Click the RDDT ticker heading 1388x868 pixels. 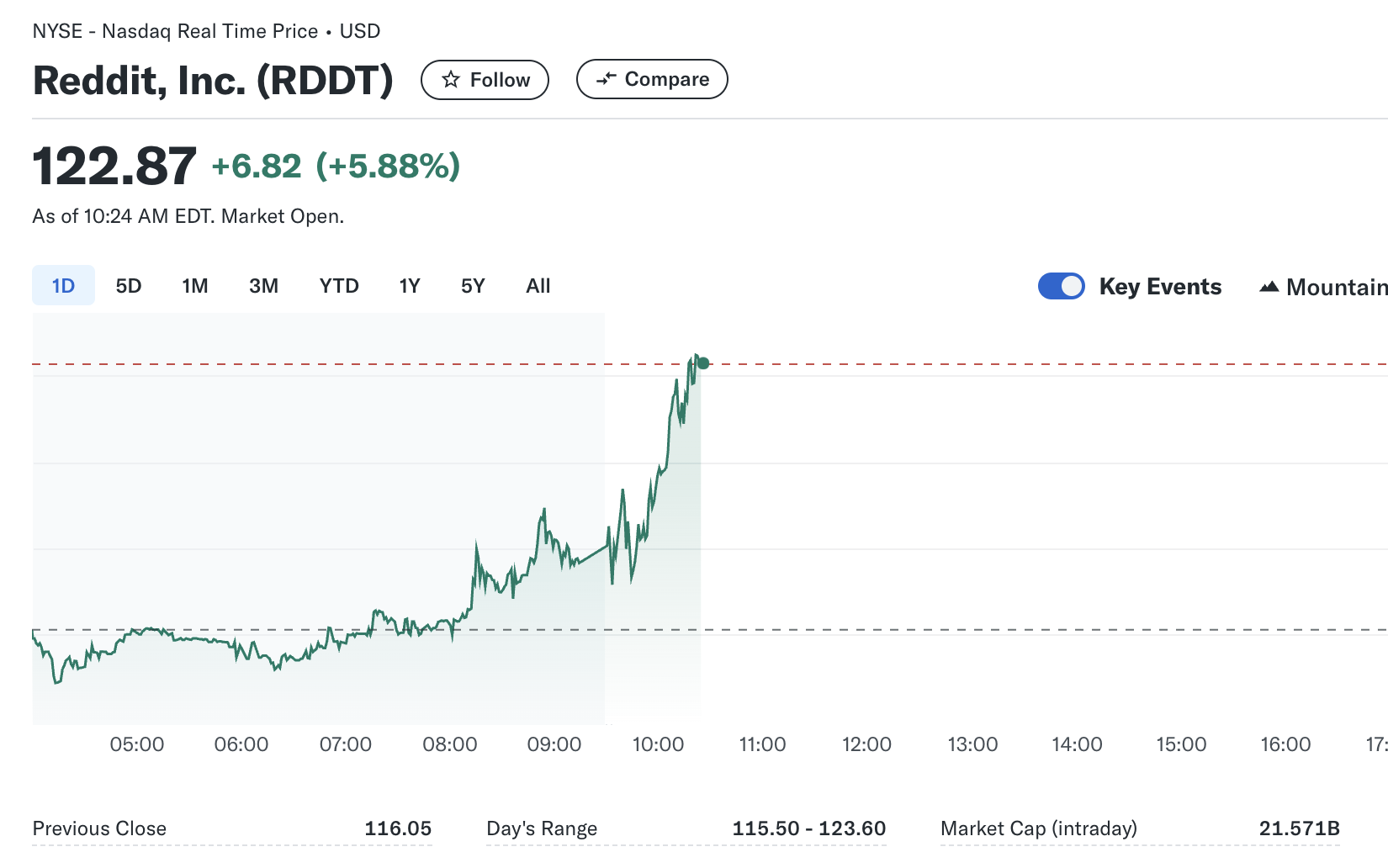pyautogui.click(x=213, y=81)
